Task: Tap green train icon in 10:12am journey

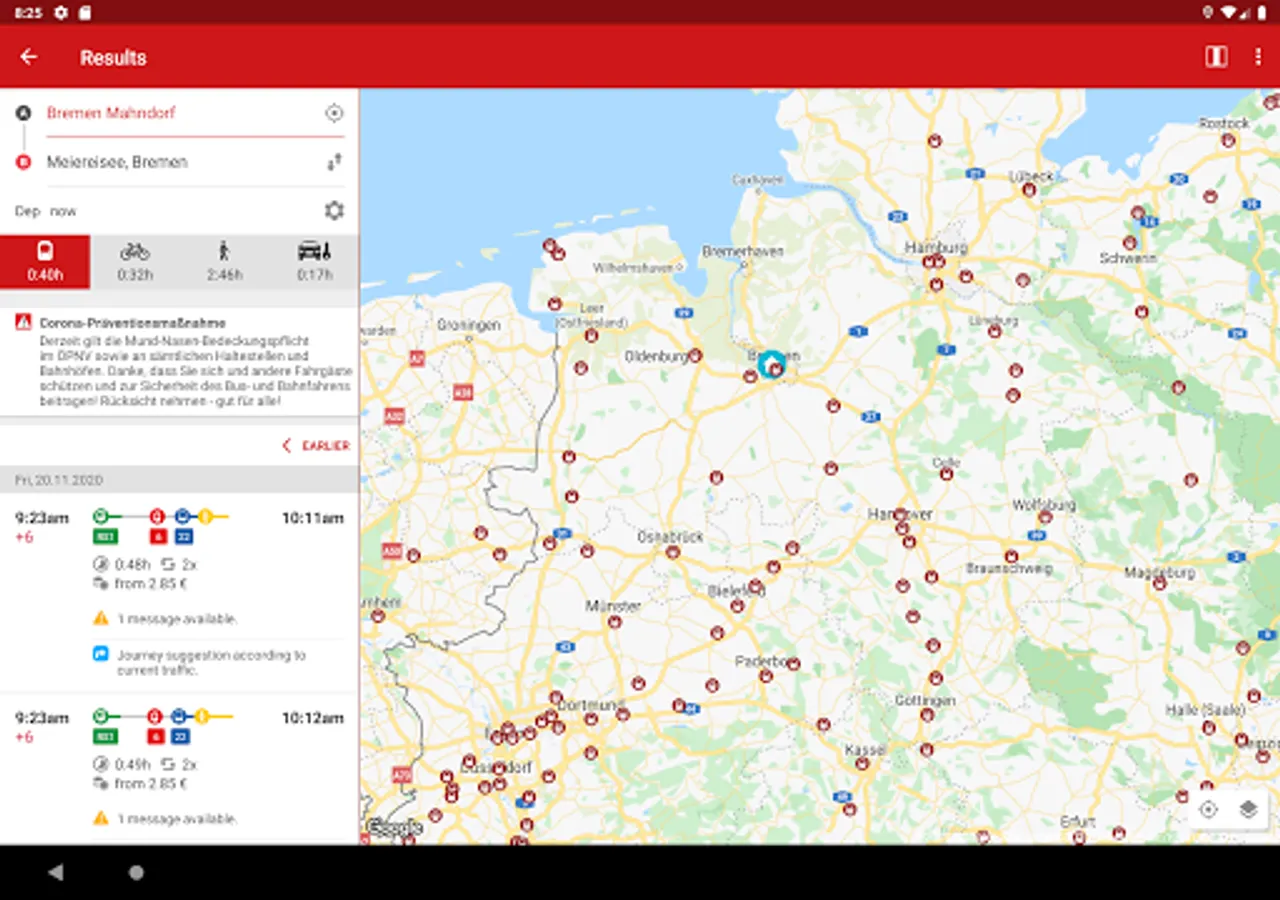Action: pos(100,716)
